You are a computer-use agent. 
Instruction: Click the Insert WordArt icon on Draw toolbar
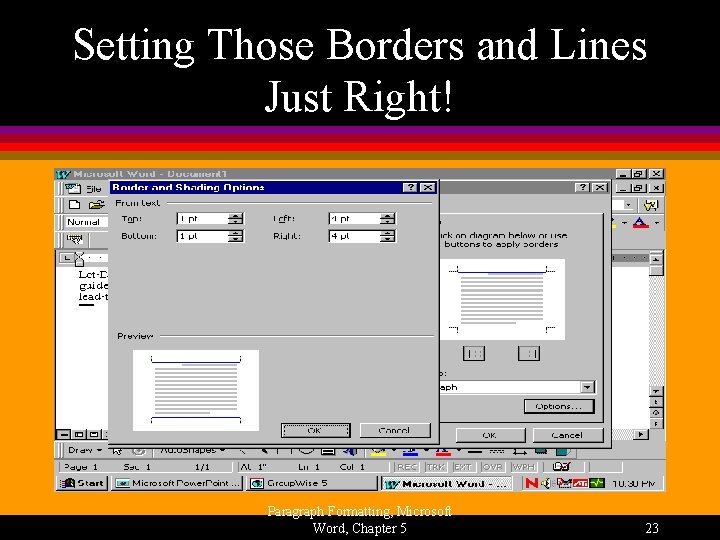[350, 451]
